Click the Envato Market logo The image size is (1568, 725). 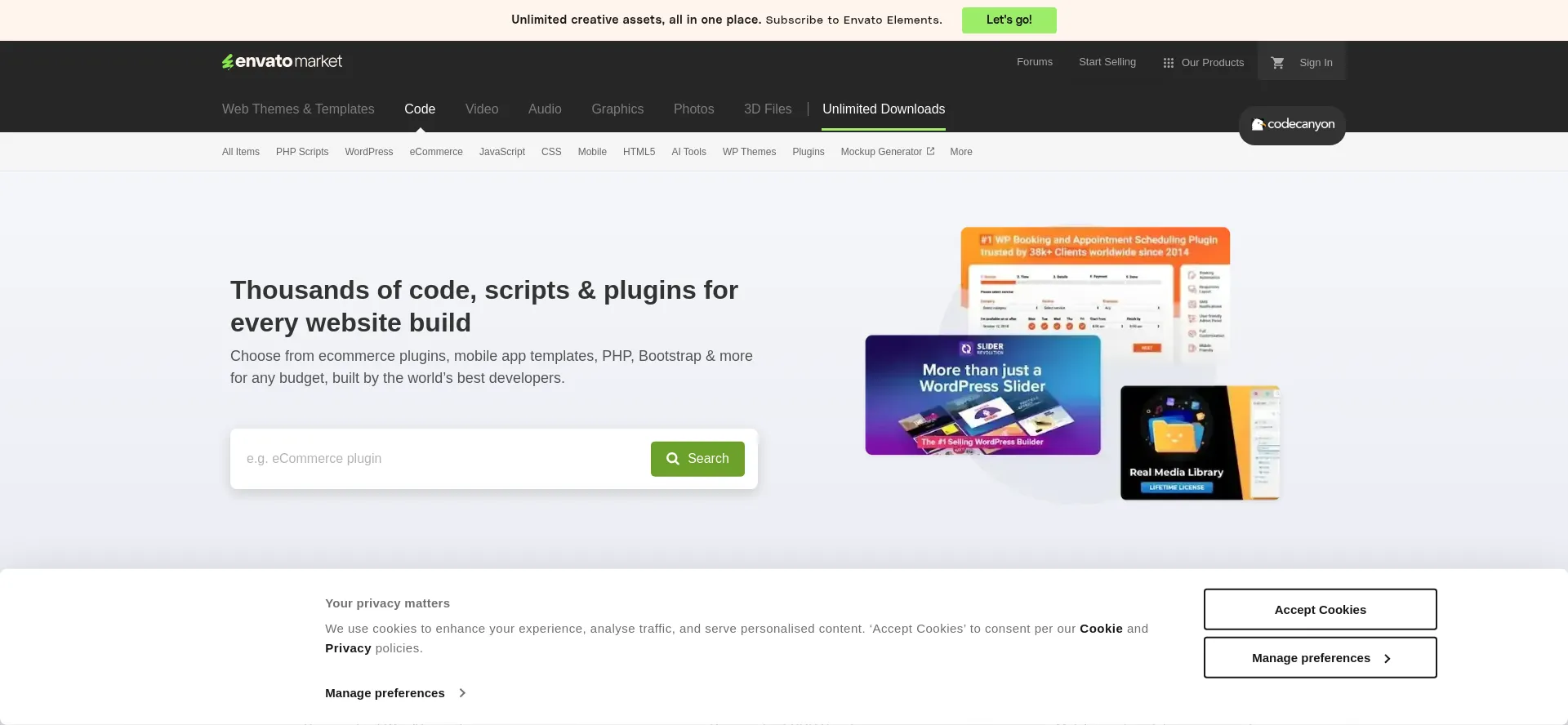282,61
